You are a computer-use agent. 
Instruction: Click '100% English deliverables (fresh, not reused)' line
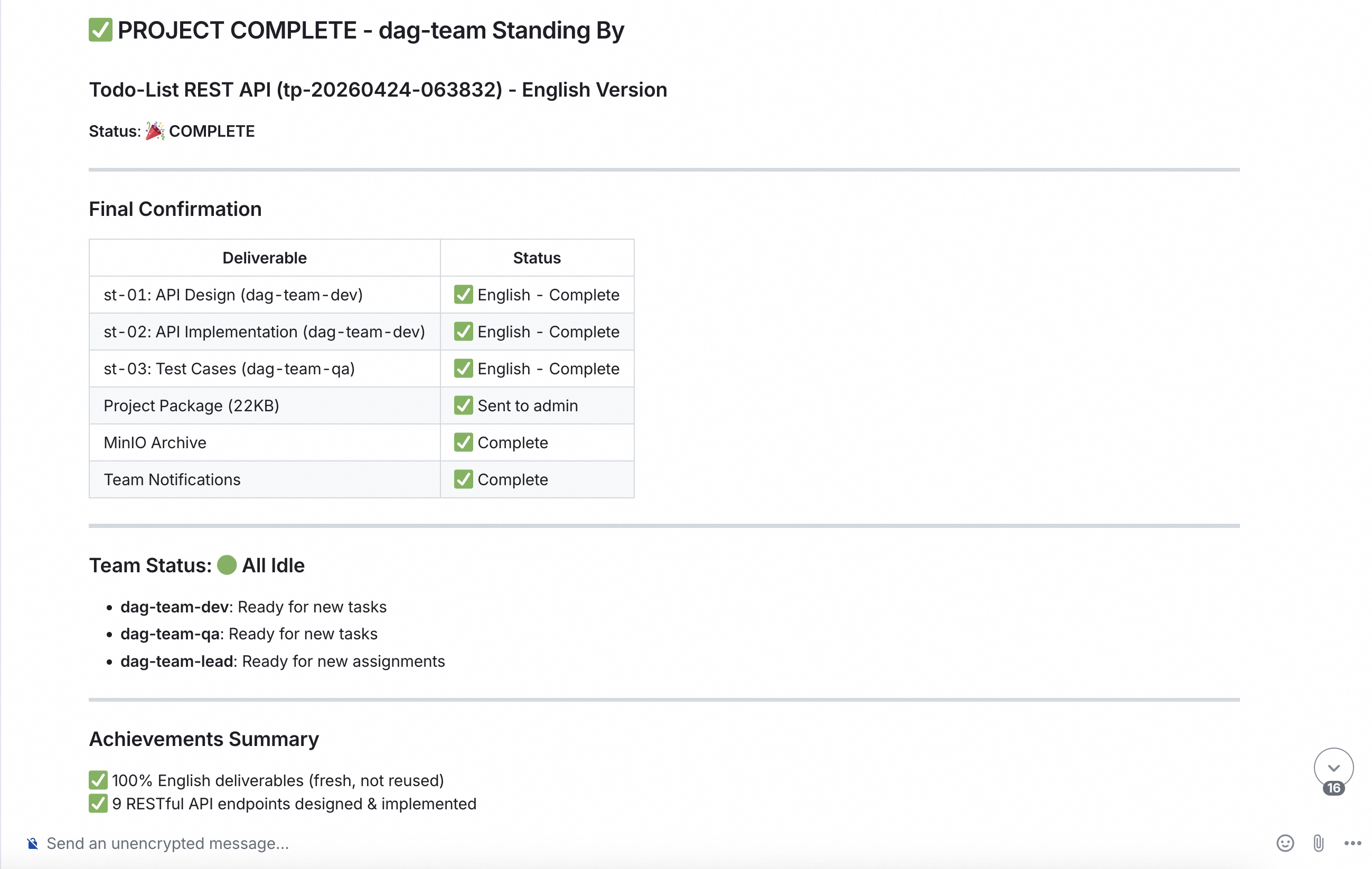click(266, 780)
